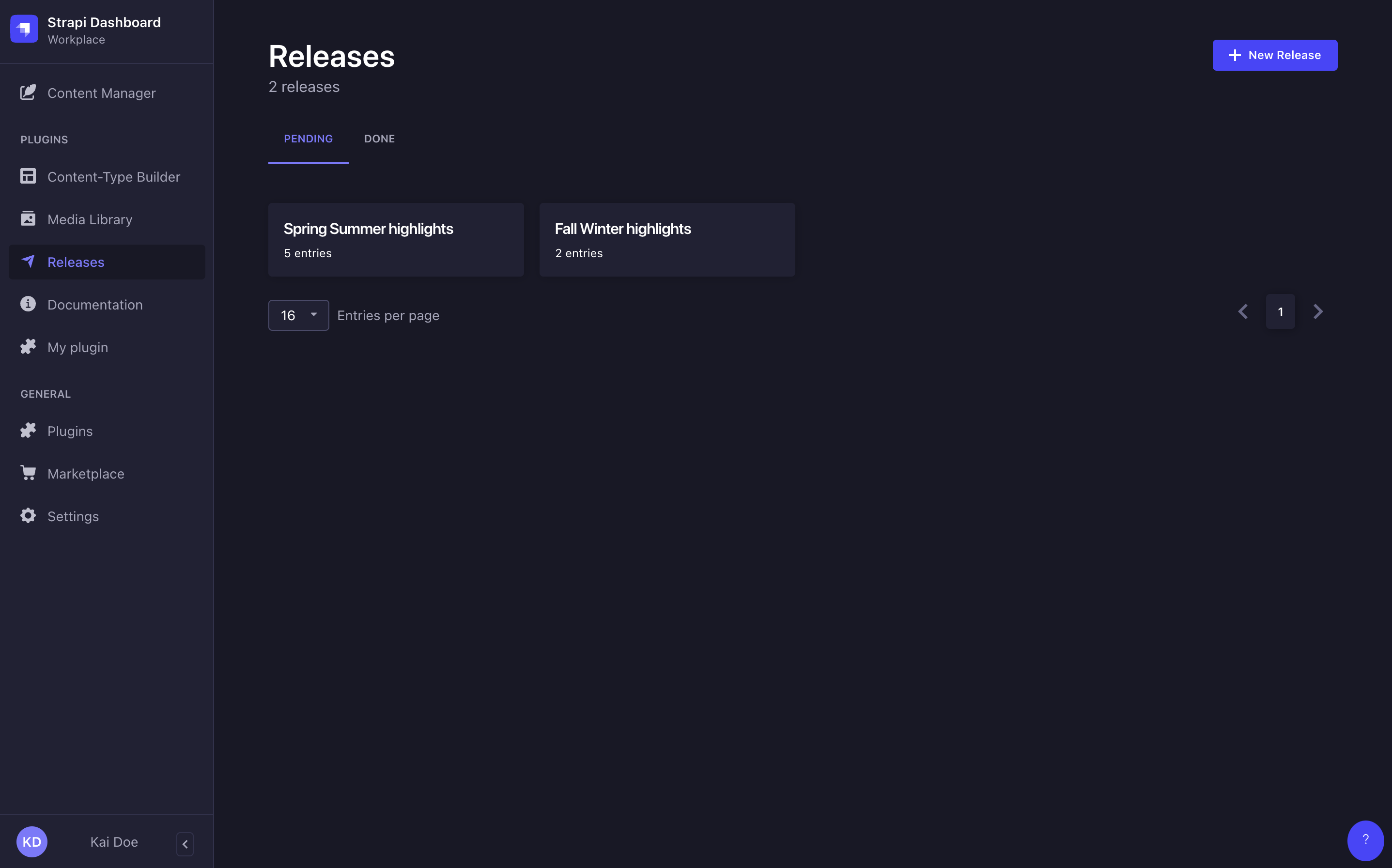Screen dimensions: 1392x868
Task: Open the Spring Summer highlights release
Action: coord(396,239)
